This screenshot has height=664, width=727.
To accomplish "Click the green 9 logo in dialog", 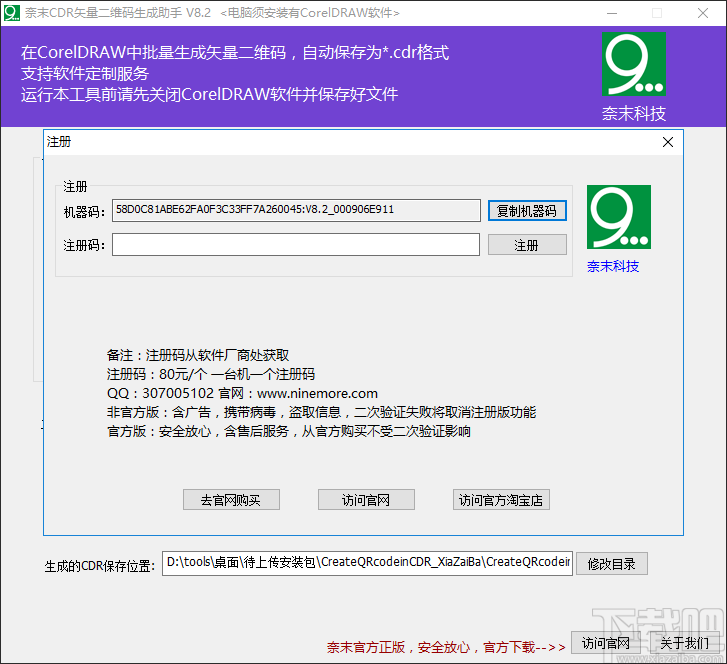I will (619, 217).
